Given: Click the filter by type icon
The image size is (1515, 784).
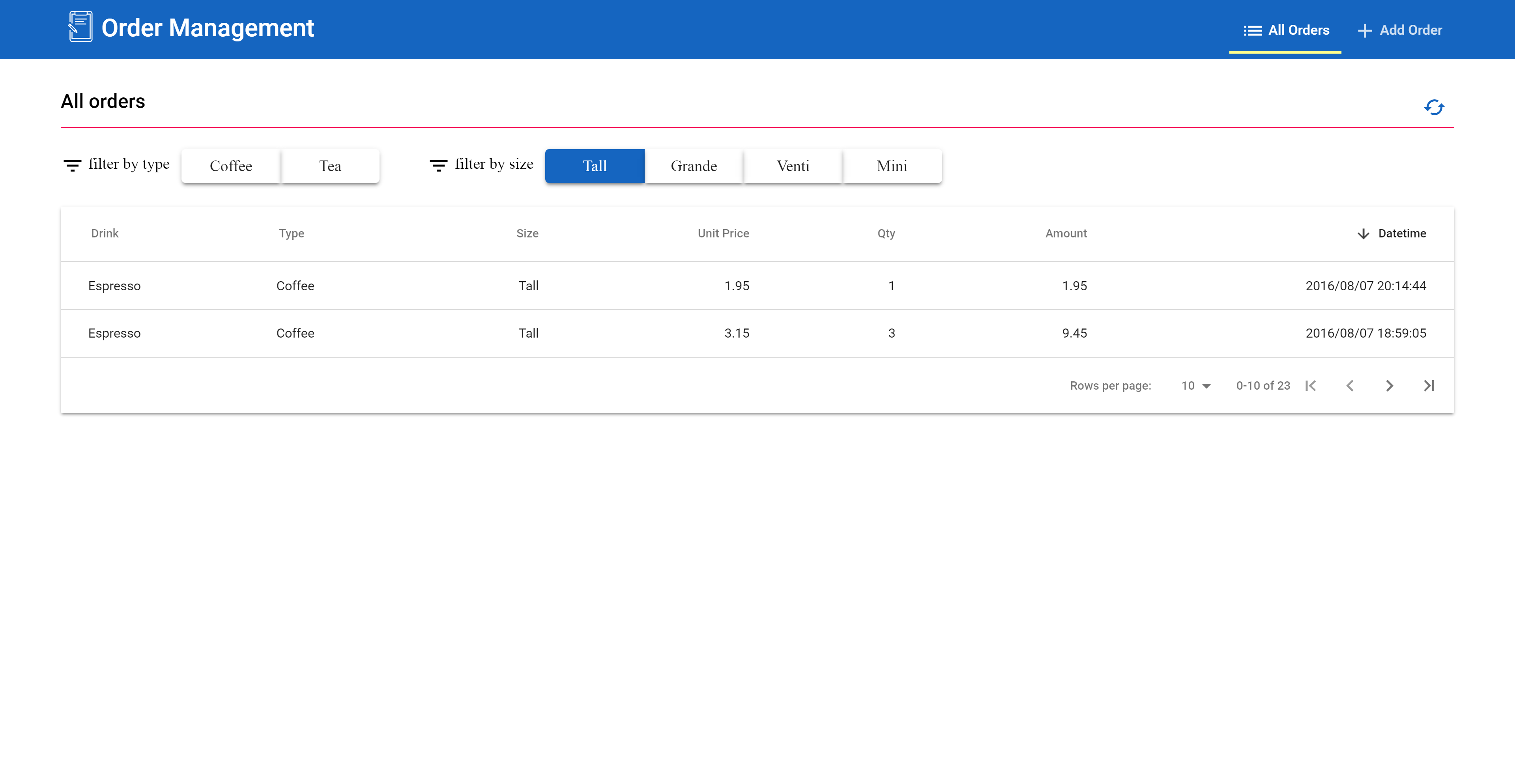Looking at the screenshot, I should pyautogui.click(x=72, y=165).
